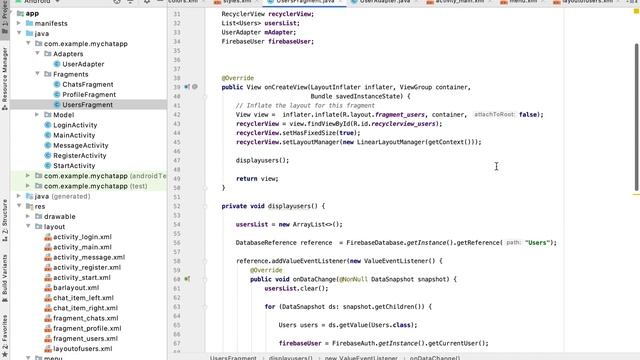
Task: Click the fragment_users.xml file icon
Action: tap(48, 338)
